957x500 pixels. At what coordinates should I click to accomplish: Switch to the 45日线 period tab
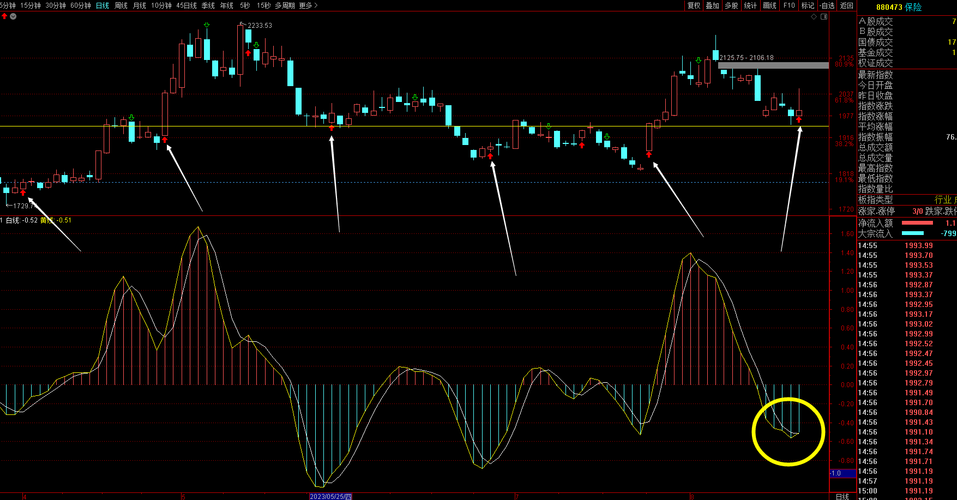[186, 5]
